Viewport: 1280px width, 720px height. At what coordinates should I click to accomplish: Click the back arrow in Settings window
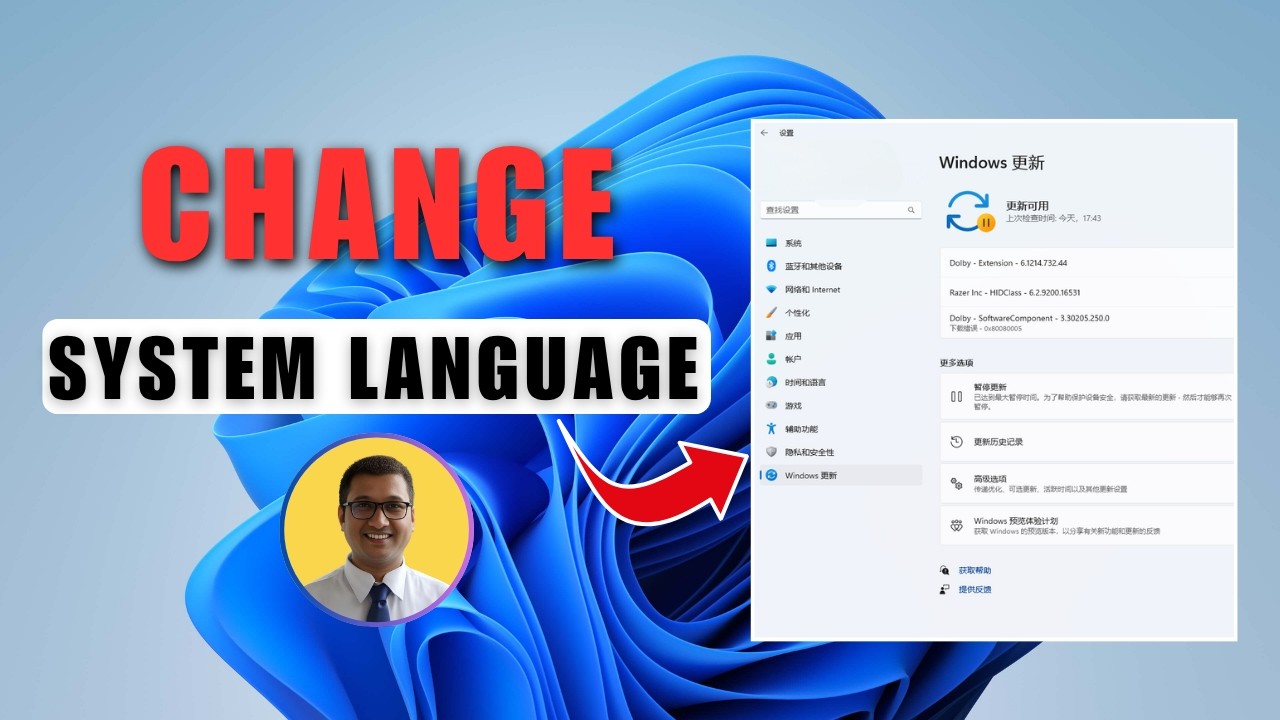click(764, 132)
